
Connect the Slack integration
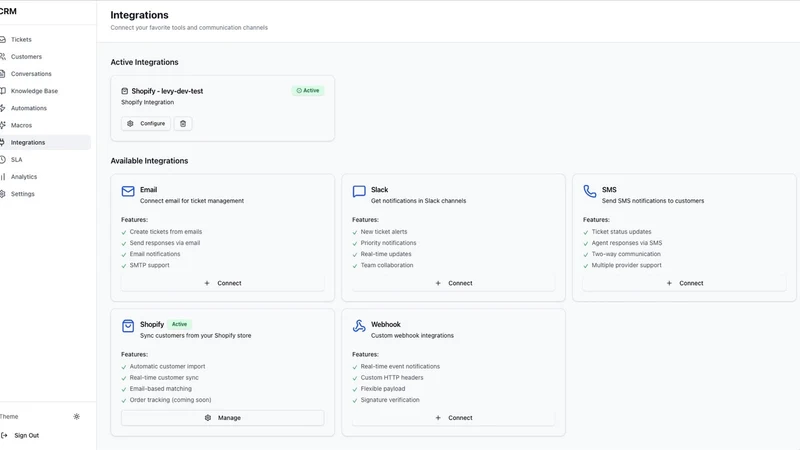454,283
